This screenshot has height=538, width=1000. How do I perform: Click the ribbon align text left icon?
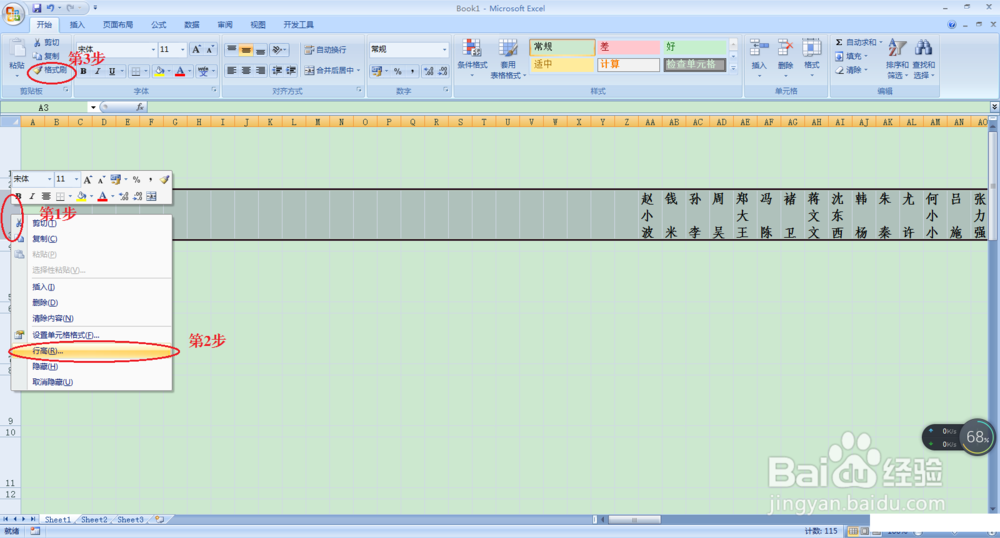point(232,71)
